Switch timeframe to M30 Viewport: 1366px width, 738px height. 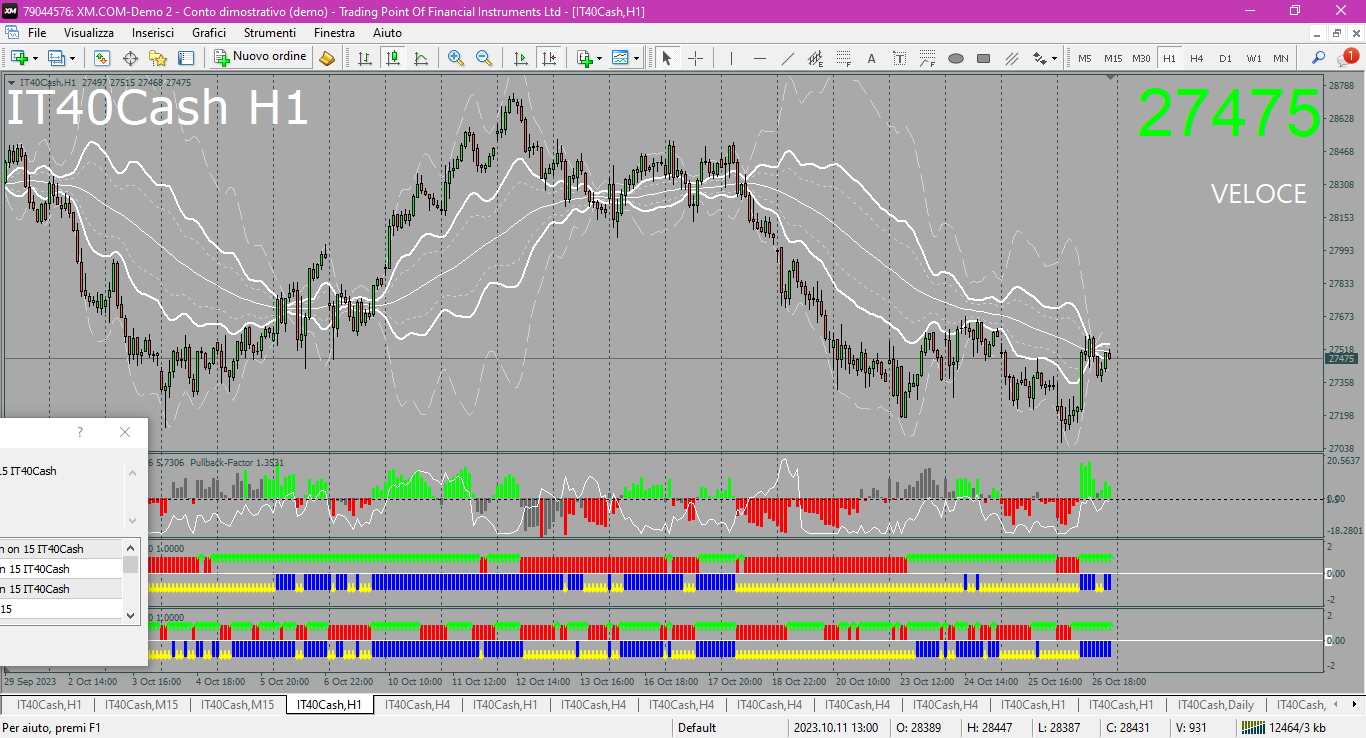click(1141, 58)
